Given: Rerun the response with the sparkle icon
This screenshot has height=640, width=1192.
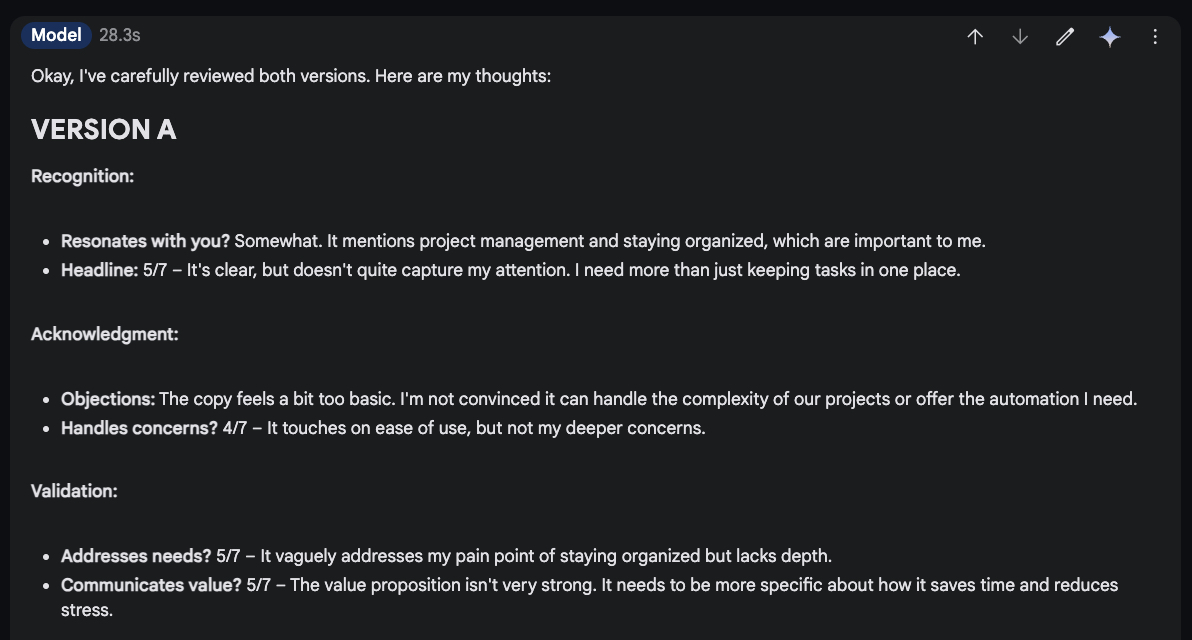Looking at the screenshot, I should 1110,36.
